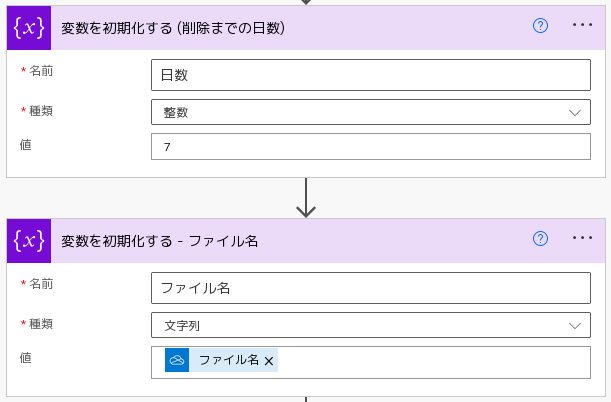Remove the ファイル名 dynamic content token
The height and width of the screenshot is (402, 611).
pos(268,361)
